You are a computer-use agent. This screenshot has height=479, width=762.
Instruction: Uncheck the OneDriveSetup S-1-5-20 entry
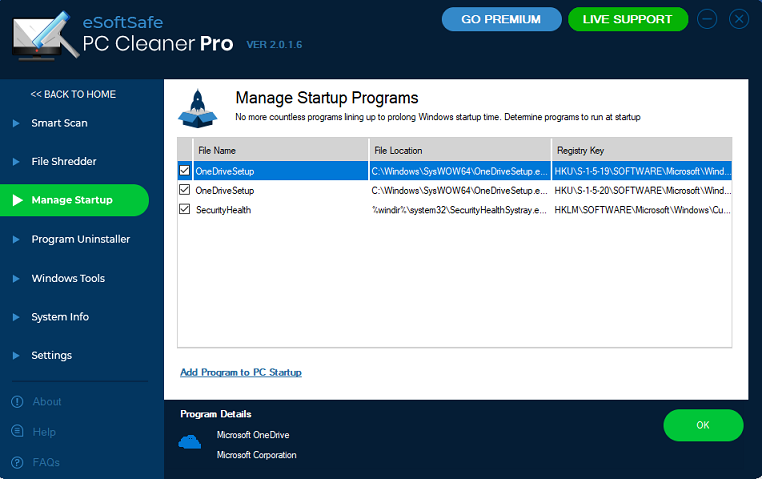click(x=185, y=190)
